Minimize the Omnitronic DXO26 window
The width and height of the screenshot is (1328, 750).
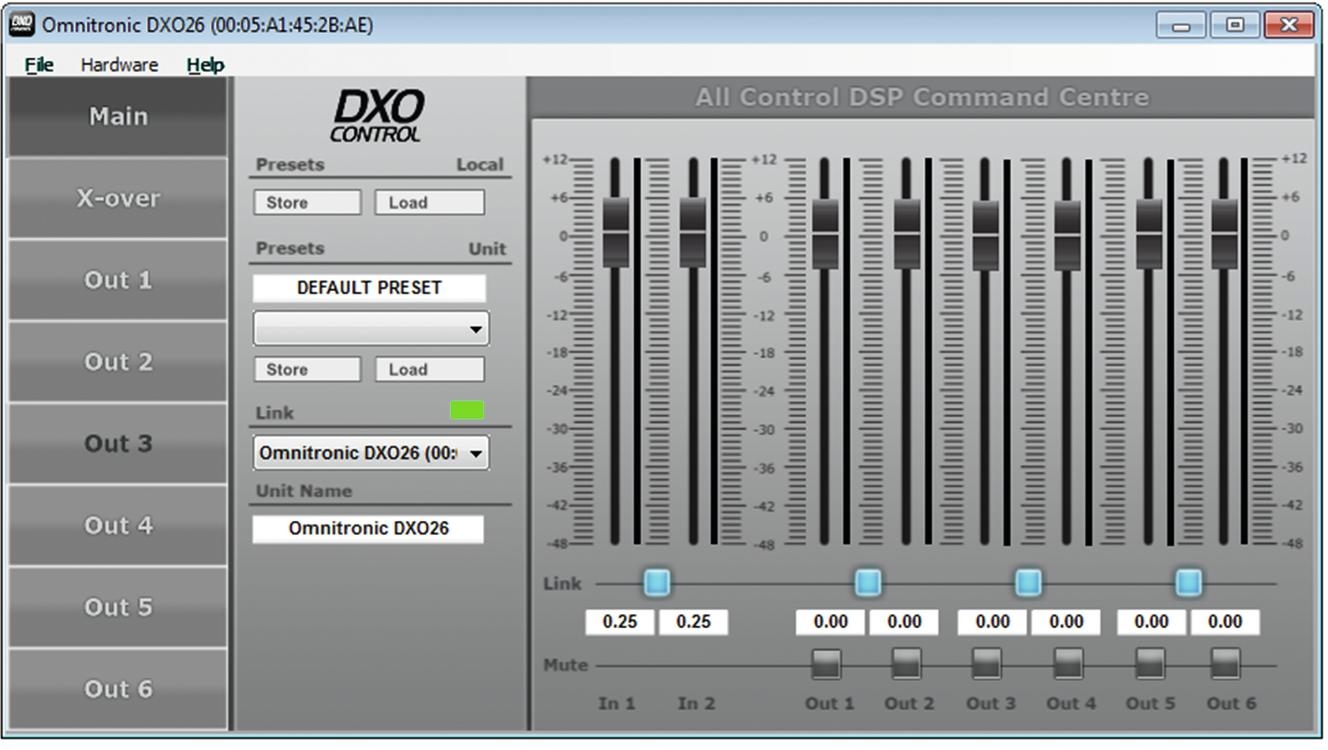1181,25
